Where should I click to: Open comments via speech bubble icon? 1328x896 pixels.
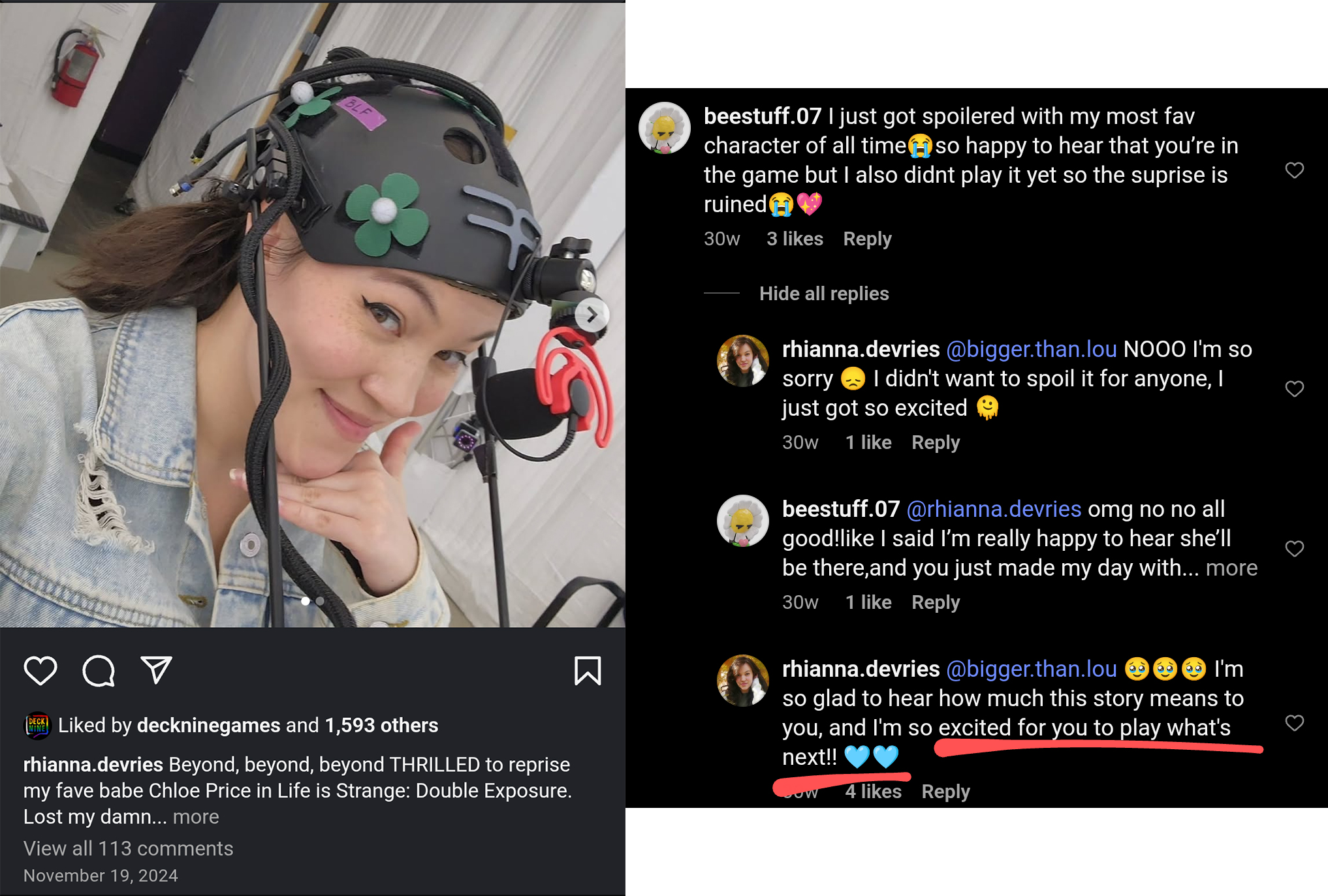[x=99, y=671]
